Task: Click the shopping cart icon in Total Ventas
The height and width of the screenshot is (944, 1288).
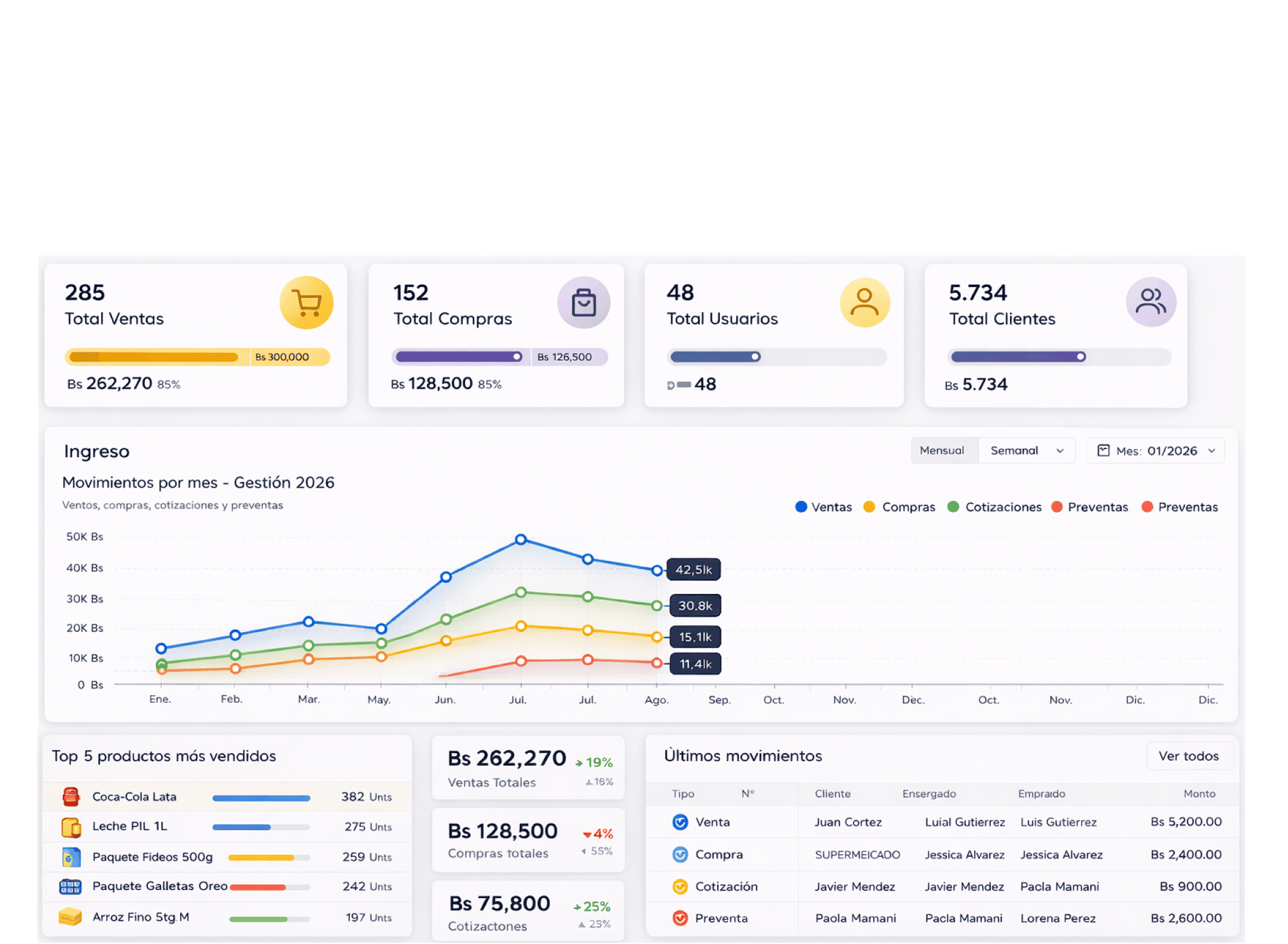Action: click(x=307, y=303)
